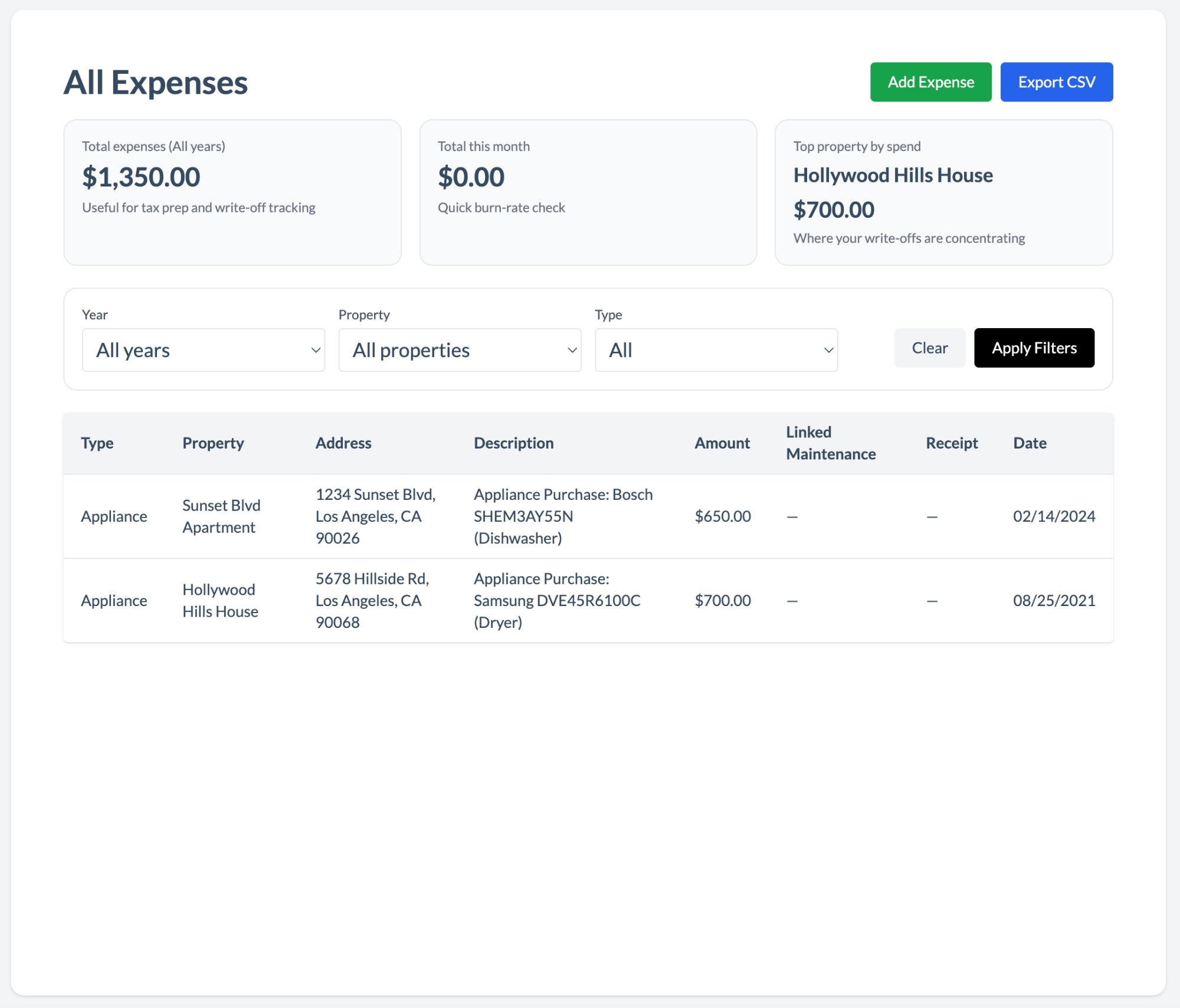The height and width of the screenshot is (1008, 1180).
Task: Click the Export CSV button
Action: [x=1057, y=82]
